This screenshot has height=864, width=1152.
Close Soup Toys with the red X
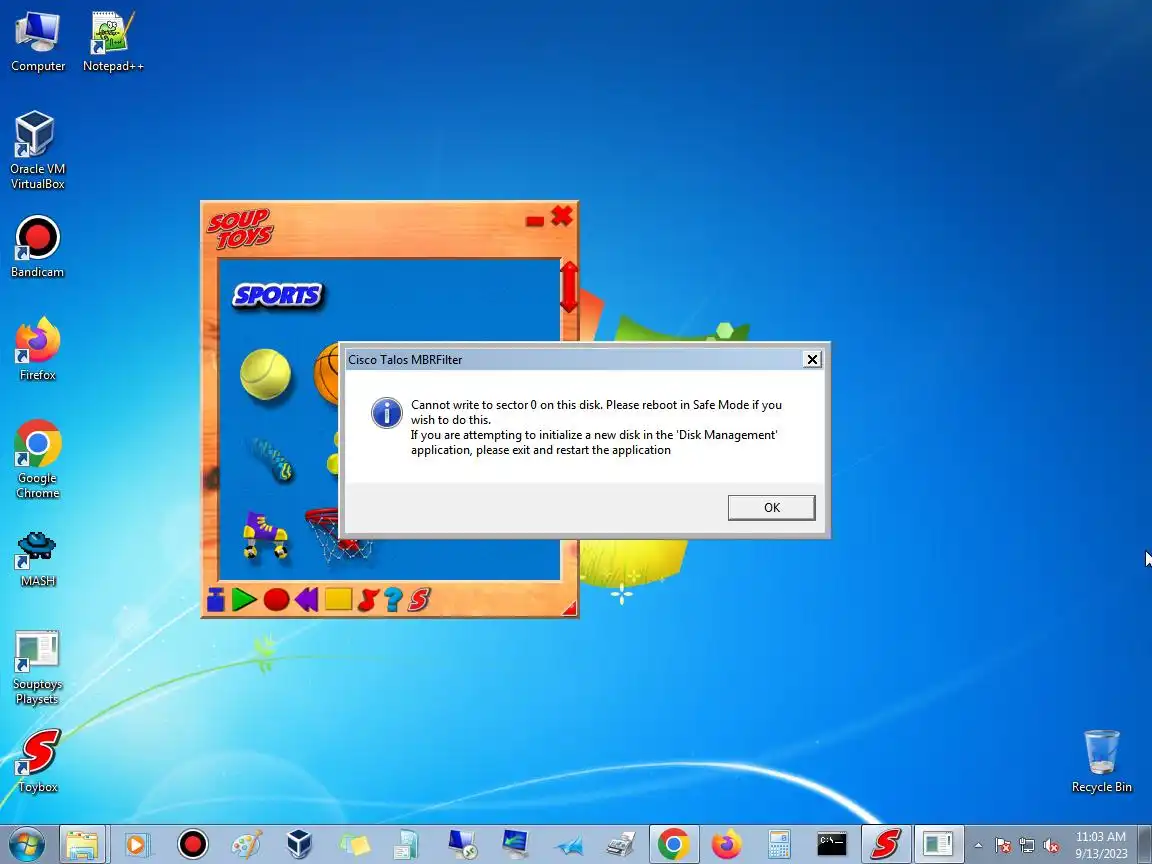(x=562, y=216)
